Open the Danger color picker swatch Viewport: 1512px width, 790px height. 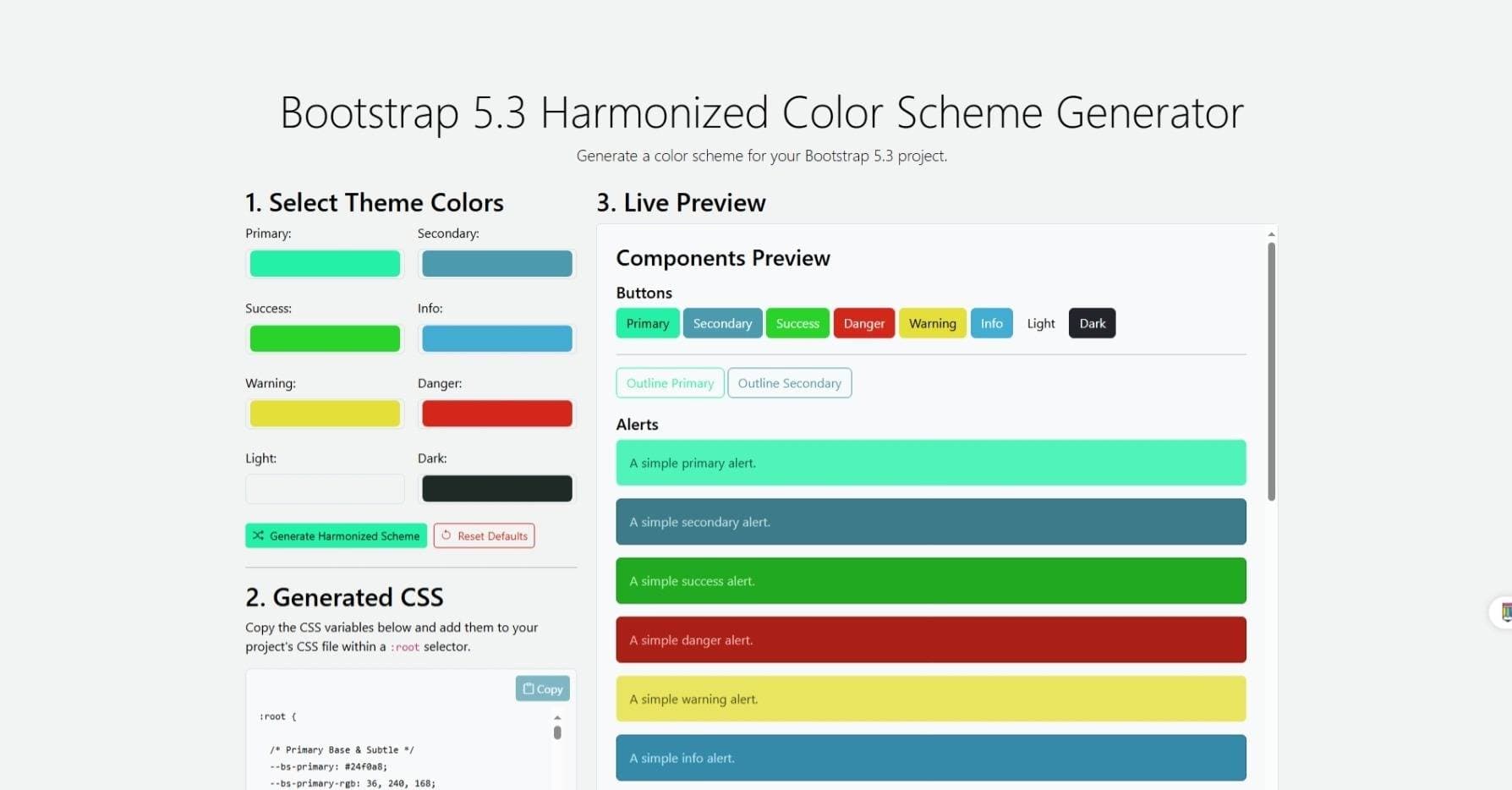496,414
